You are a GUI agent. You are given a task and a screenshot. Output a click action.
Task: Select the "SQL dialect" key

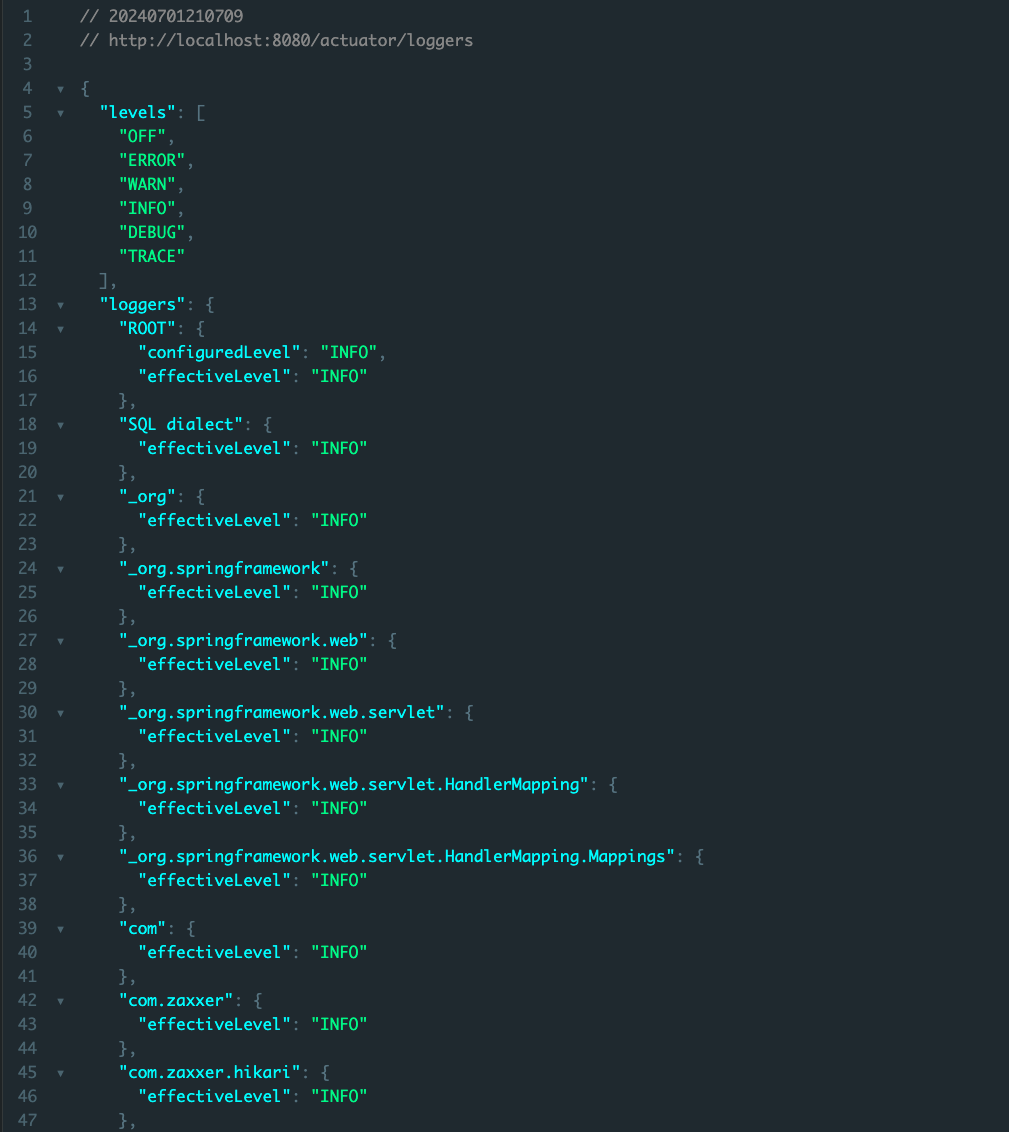[181, 424]
